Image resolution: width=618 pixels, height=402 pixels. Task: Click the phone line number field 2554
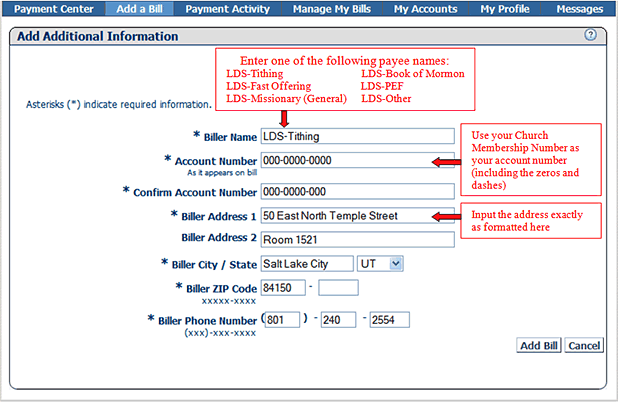(389, 320)
